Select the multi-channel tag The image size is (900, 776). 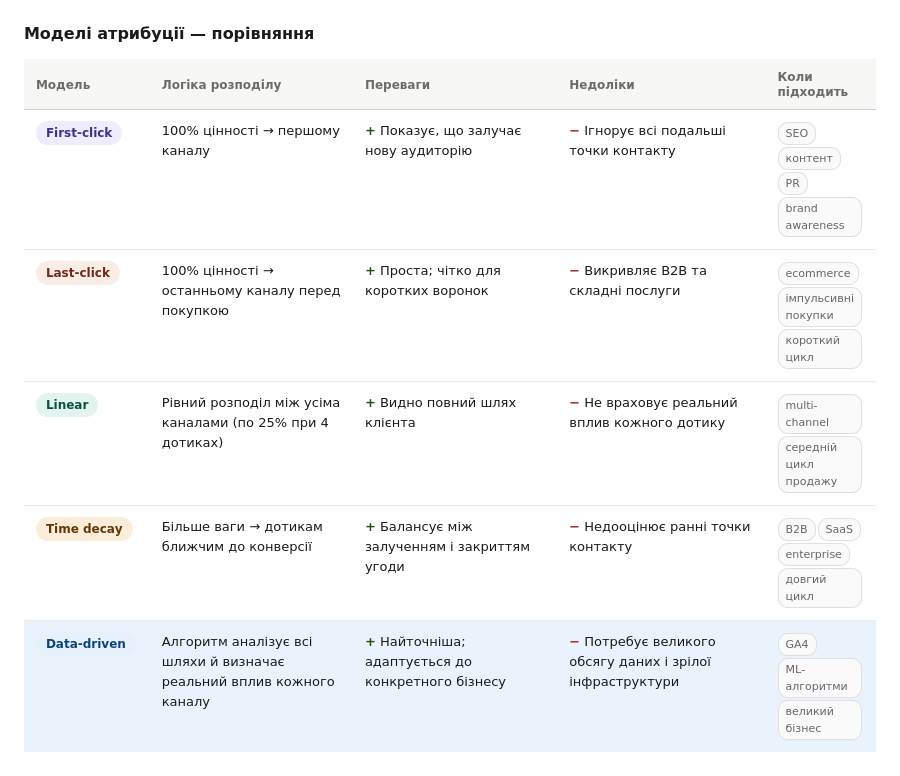(820, 414)
